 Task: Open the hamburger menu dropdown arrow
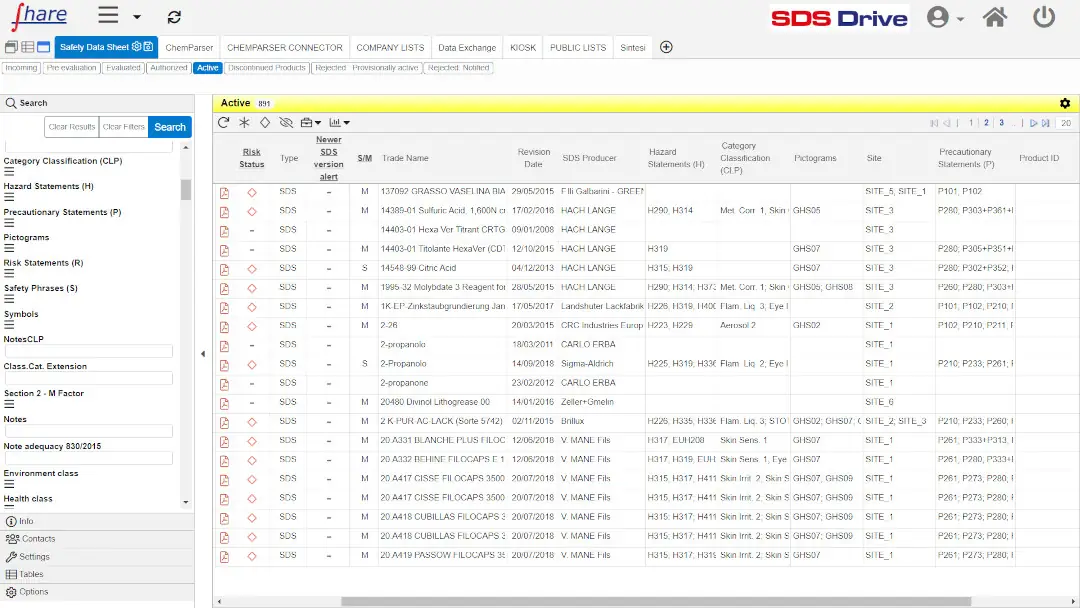(x=136, y=16)
